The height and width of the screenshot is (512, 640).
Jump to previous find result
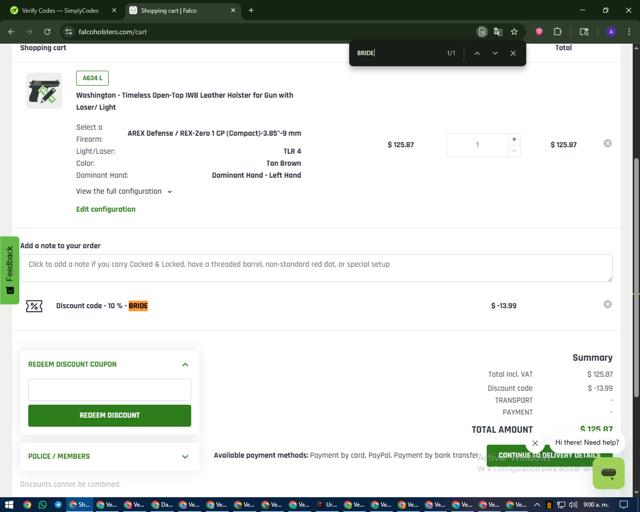point(477,53)
